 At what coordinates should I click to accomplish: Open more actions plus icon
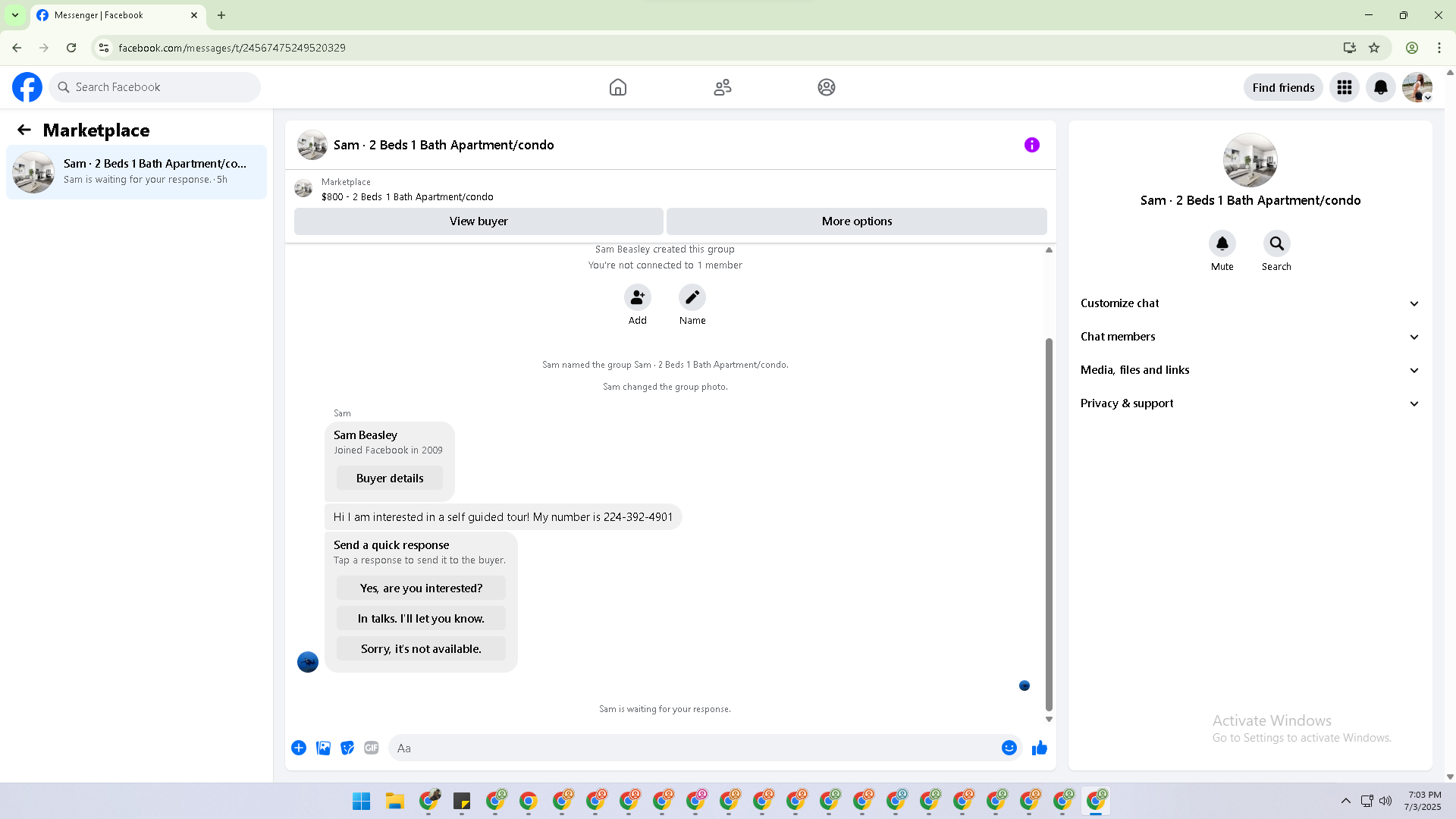299,748
